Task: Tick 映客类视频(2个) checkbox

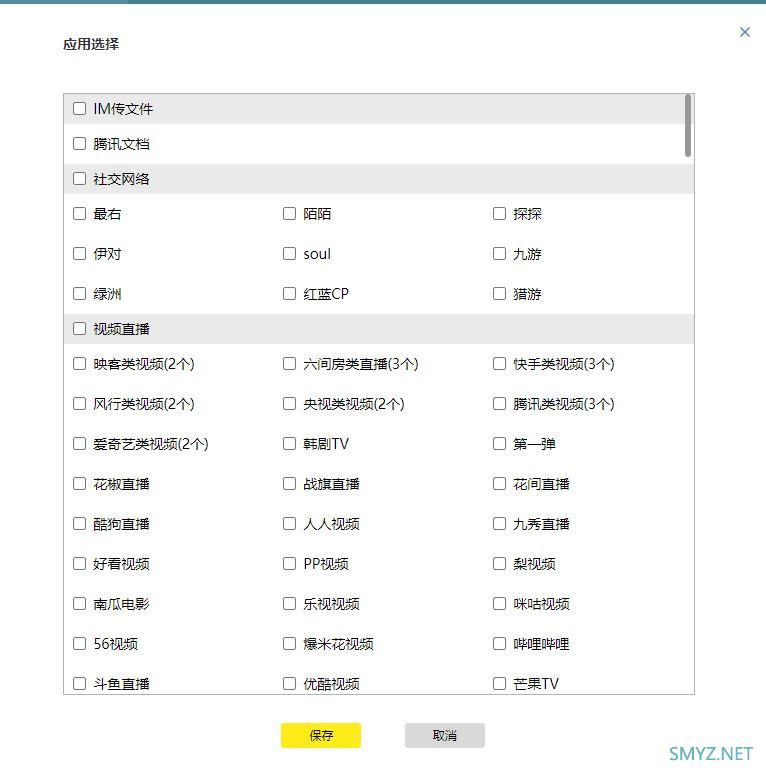Action: click(79, 363)
